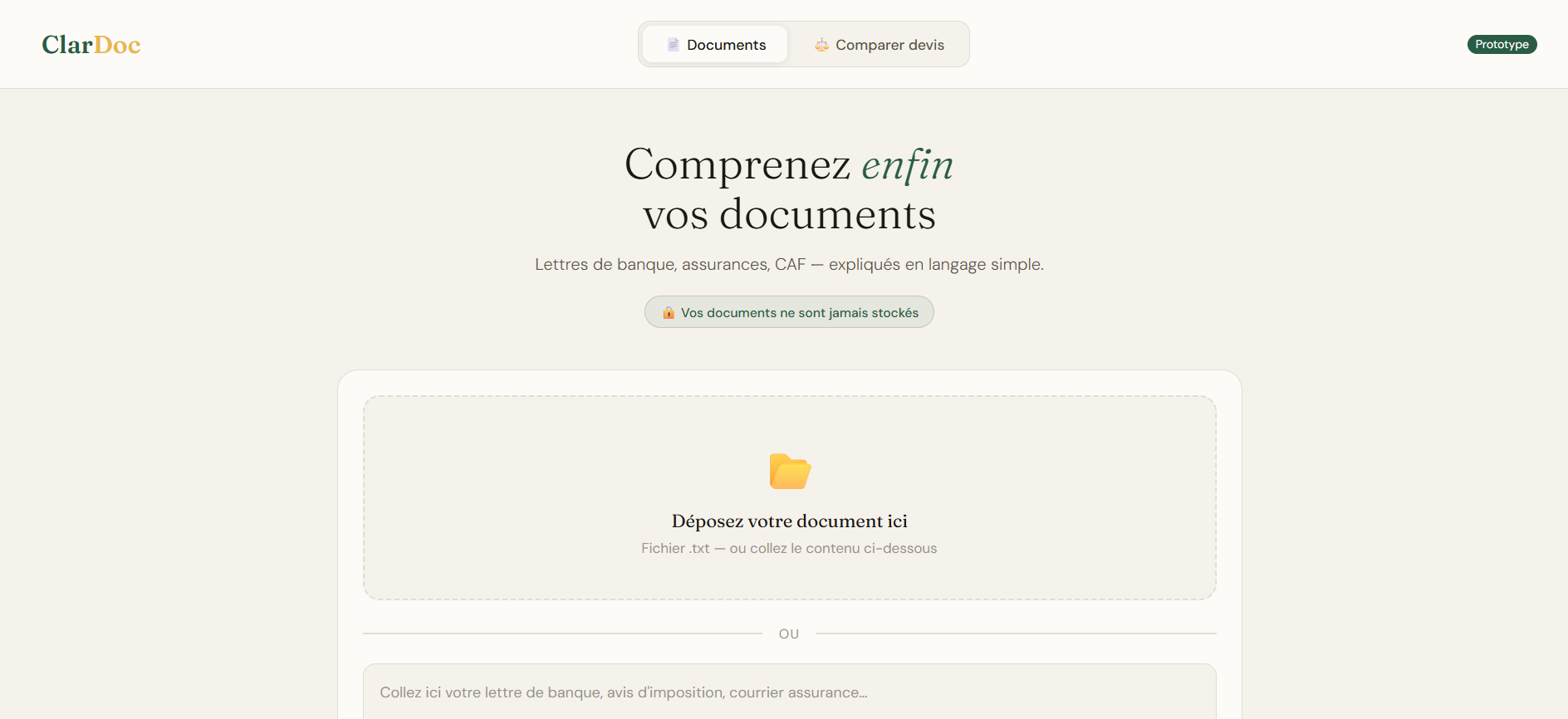The height and width of the screenshot is (719, 1568).
Task: Click the document page icon in the Documents tab
Action: pyautogui.click(x=674, y=45)
